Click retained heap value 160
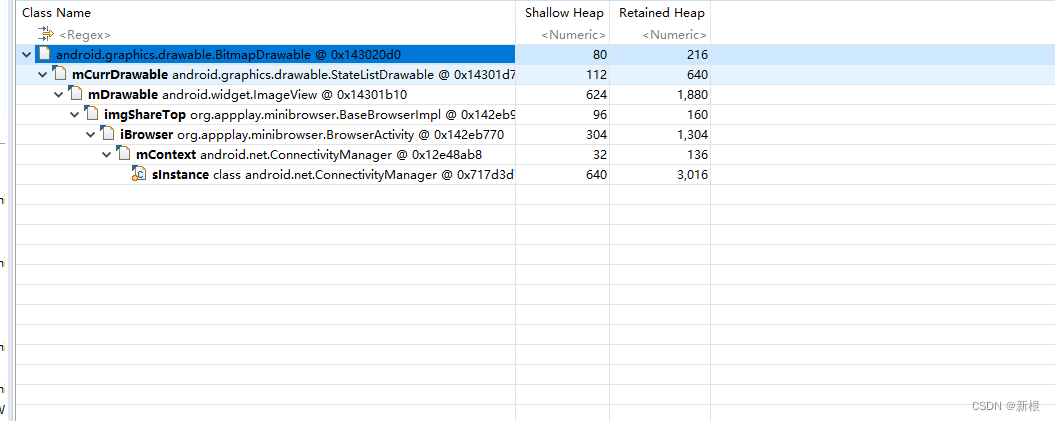 (x=698, y=115)
